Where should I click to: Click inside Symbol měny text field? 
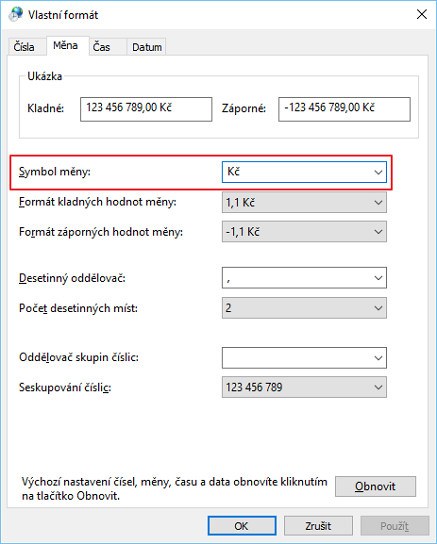tap(297, 172)
